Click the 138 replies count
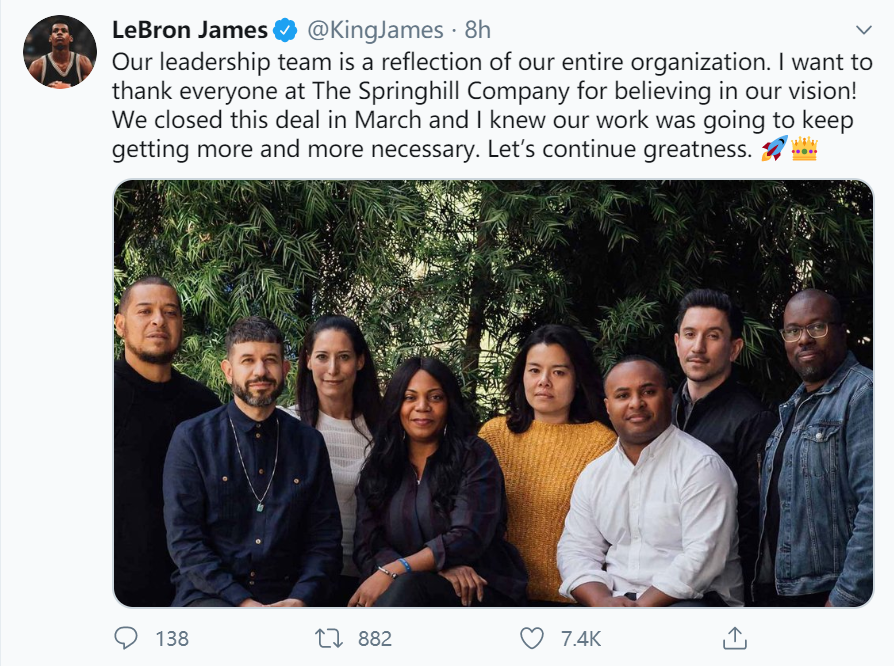Image resolution: width=894 pixels, height=666 pixels. [x=172, y=638]
